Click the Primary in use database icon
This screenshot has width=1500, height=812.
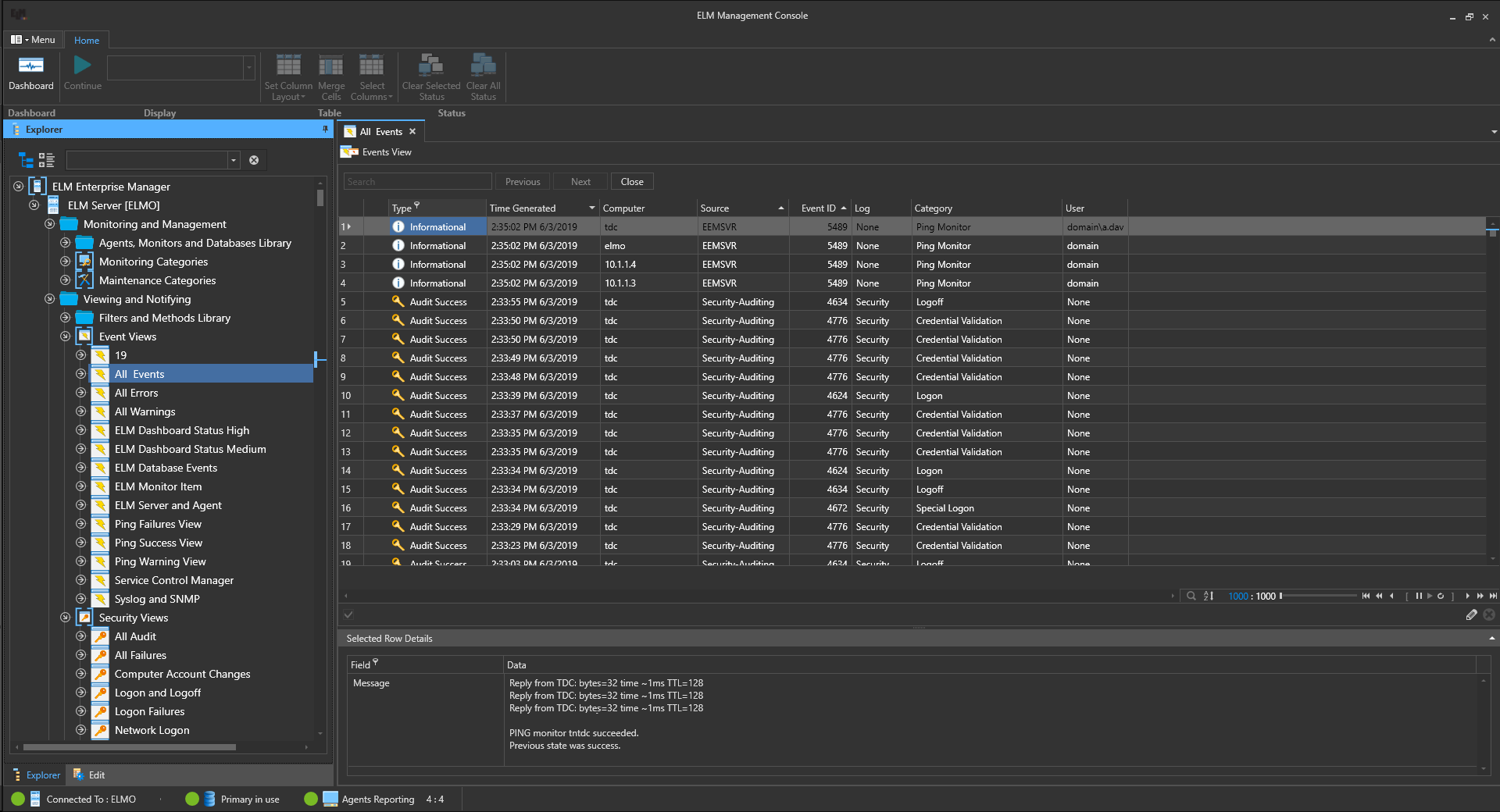[209, 799]
